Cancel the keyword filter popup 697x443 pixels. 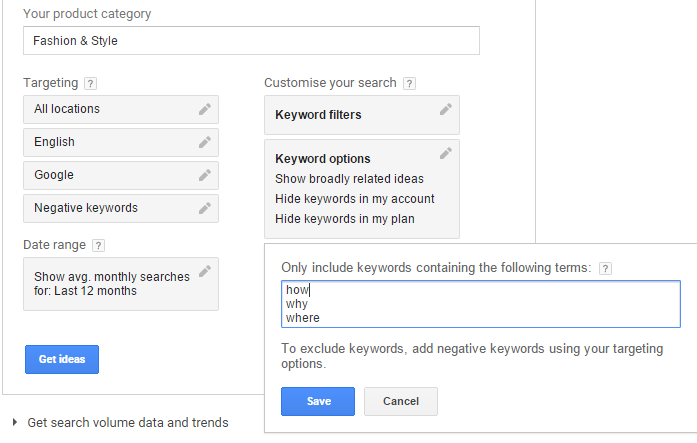[401, 401]
